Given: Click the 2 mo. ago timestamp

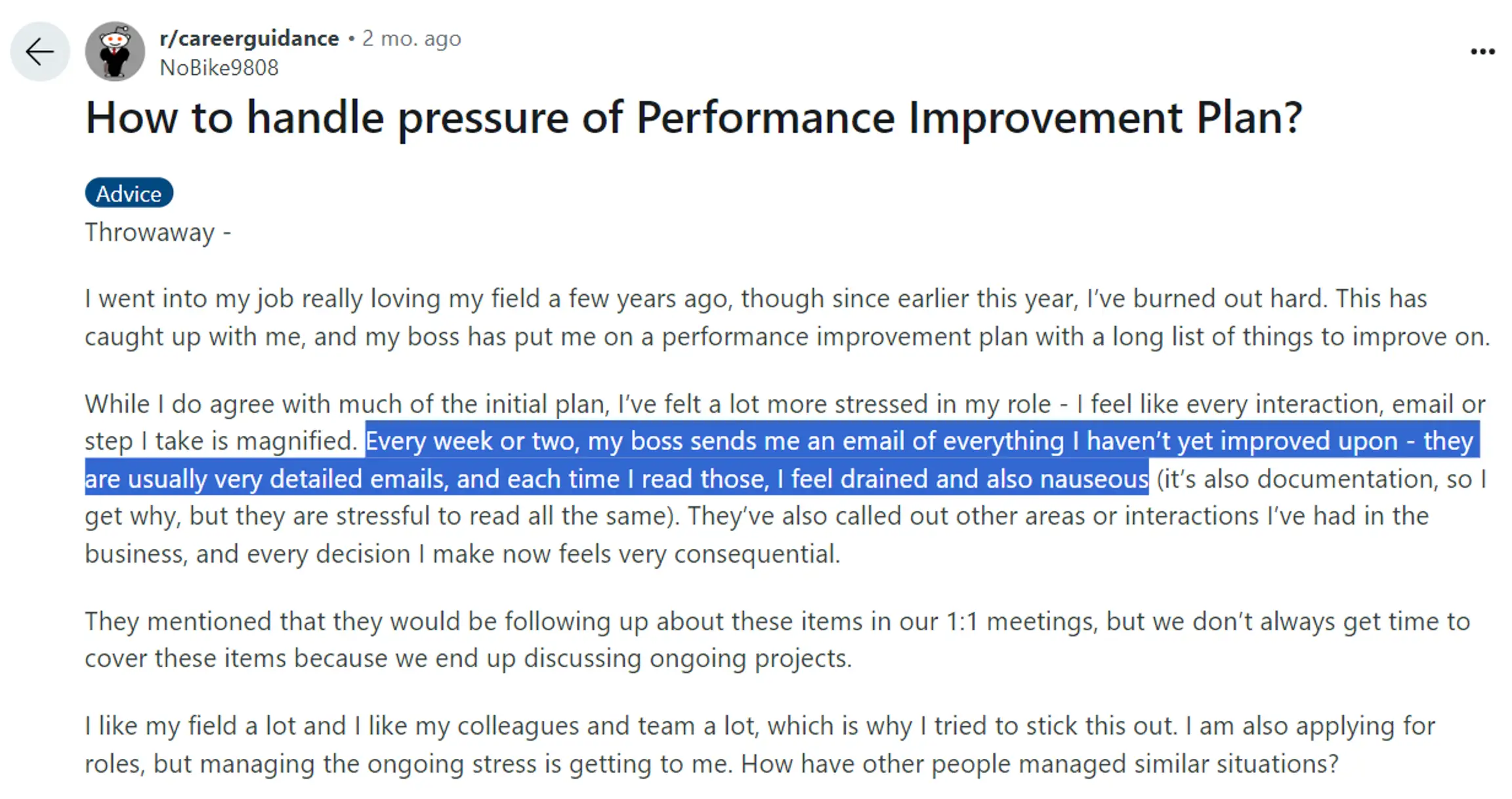Looking at the screenshot, I should [x=411, y=37].
